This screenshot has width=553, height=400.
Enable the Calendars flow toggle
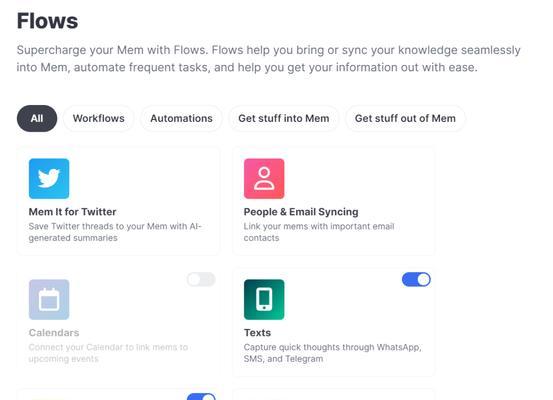click(x=201, y=279)
